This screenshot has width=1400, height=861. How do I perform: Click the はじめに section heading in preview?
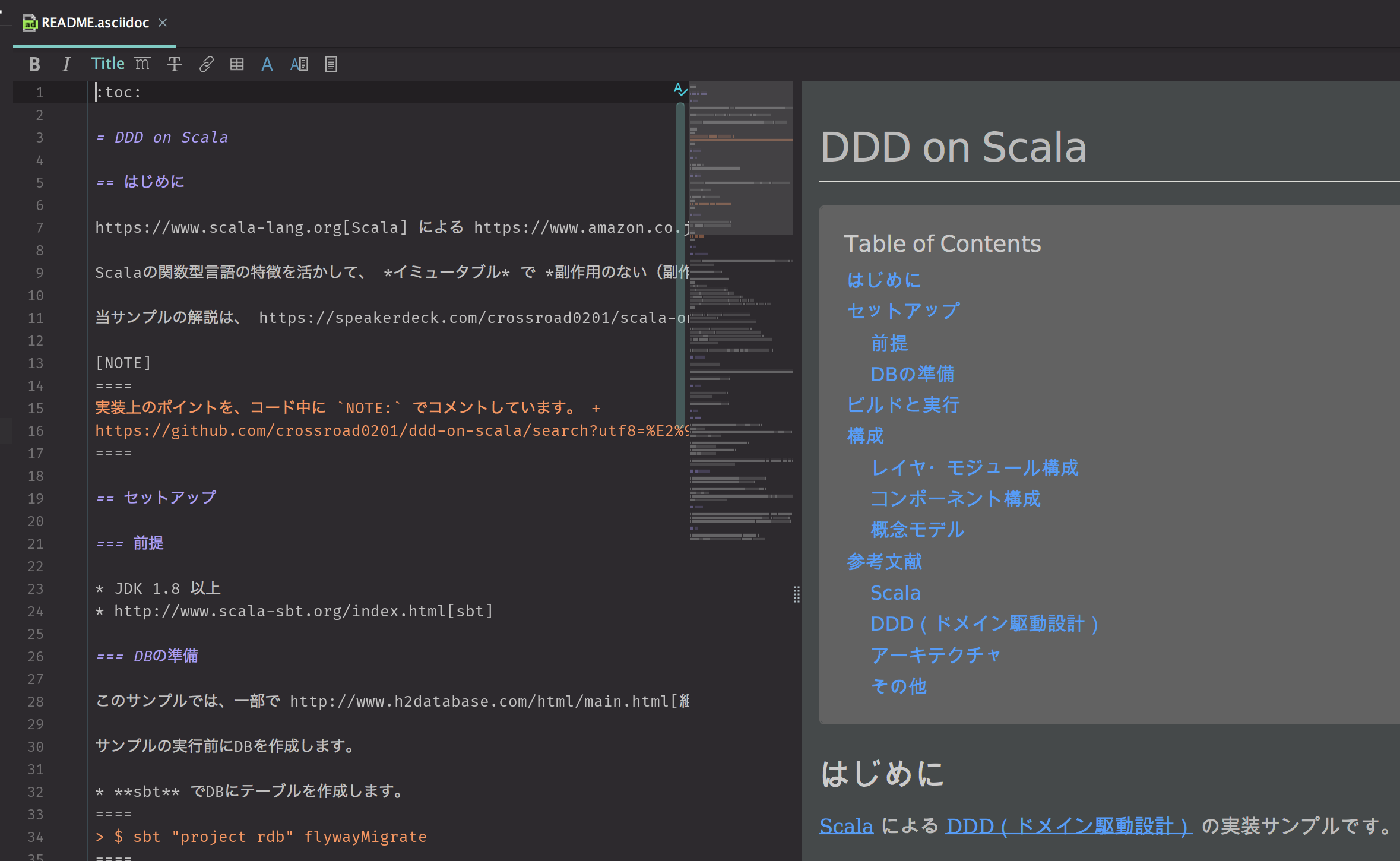(882, 774)
